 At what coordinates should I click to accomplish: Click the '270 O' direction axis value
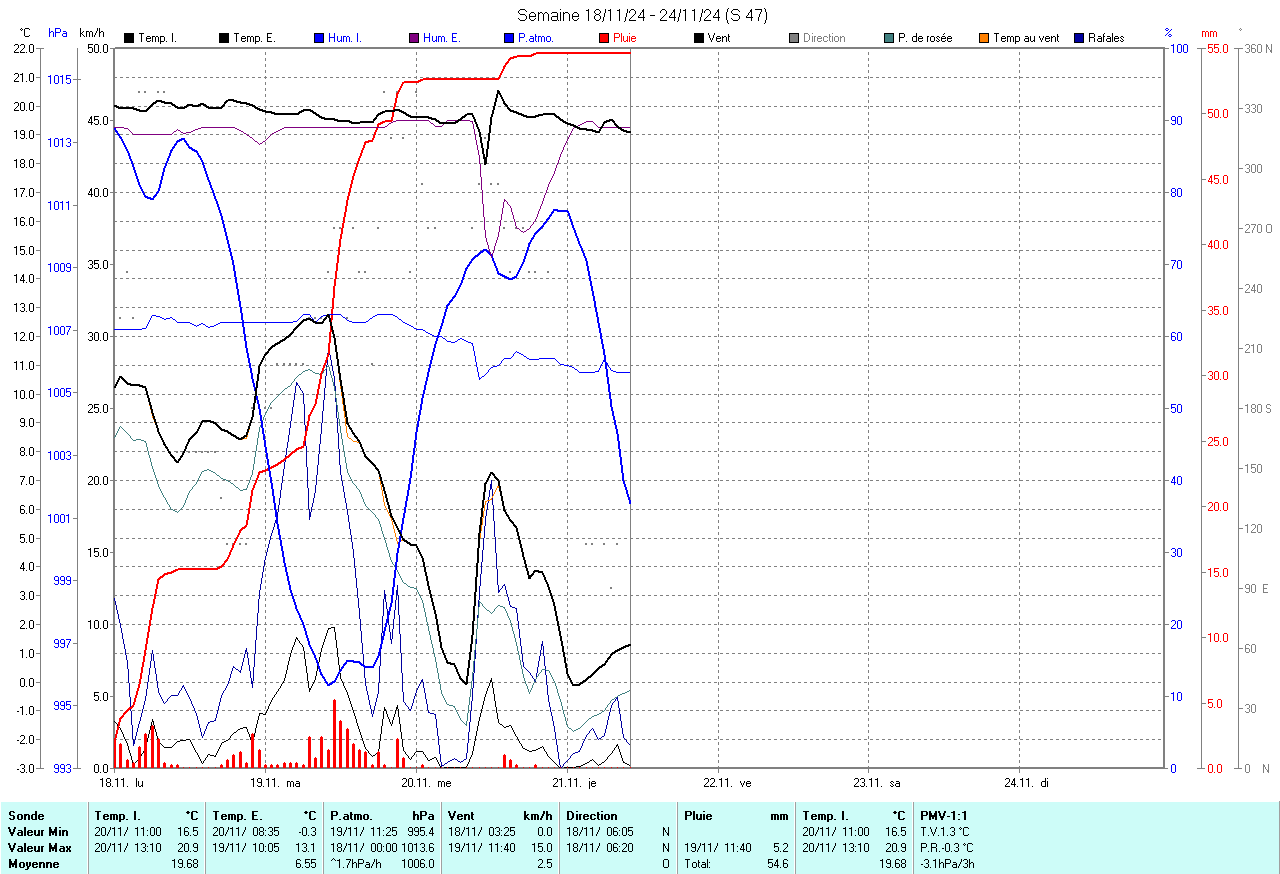tap(1256, 228)
